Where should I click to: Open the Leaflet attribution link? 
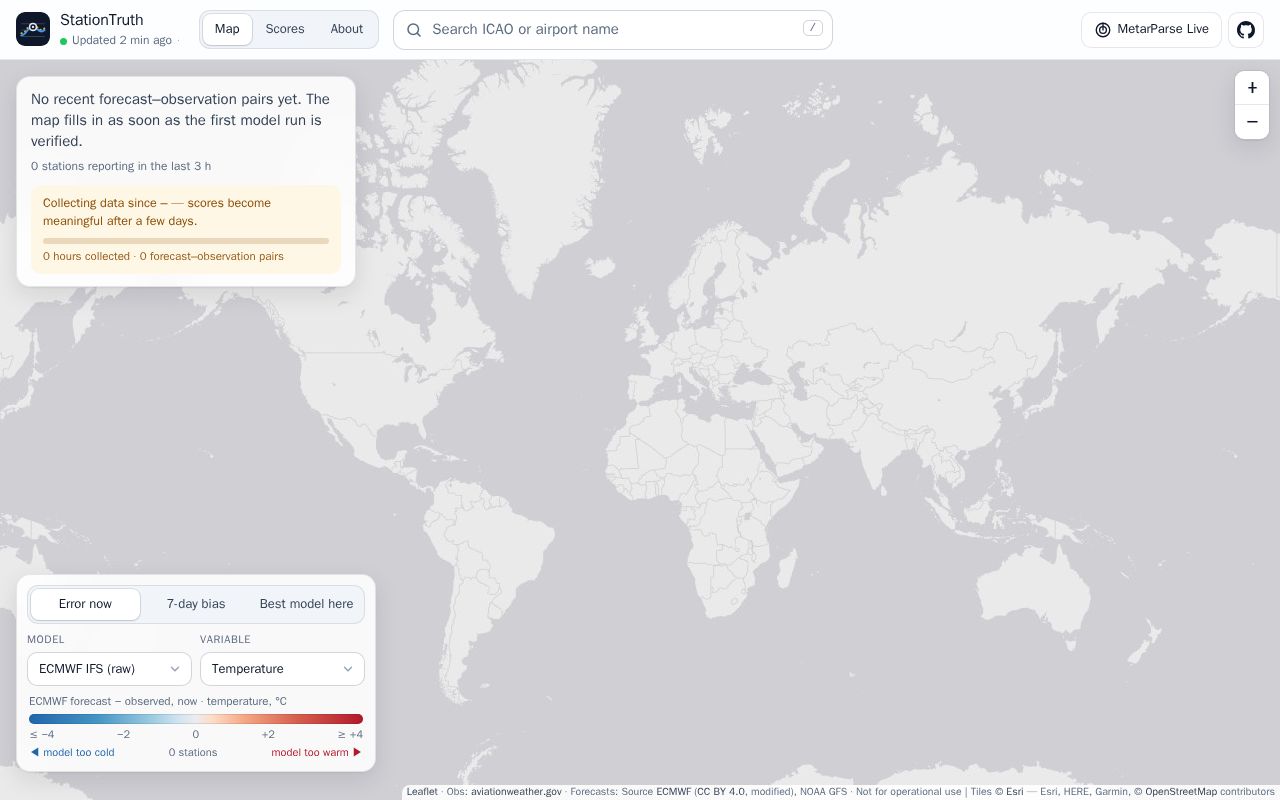click(x=422, y=791)
